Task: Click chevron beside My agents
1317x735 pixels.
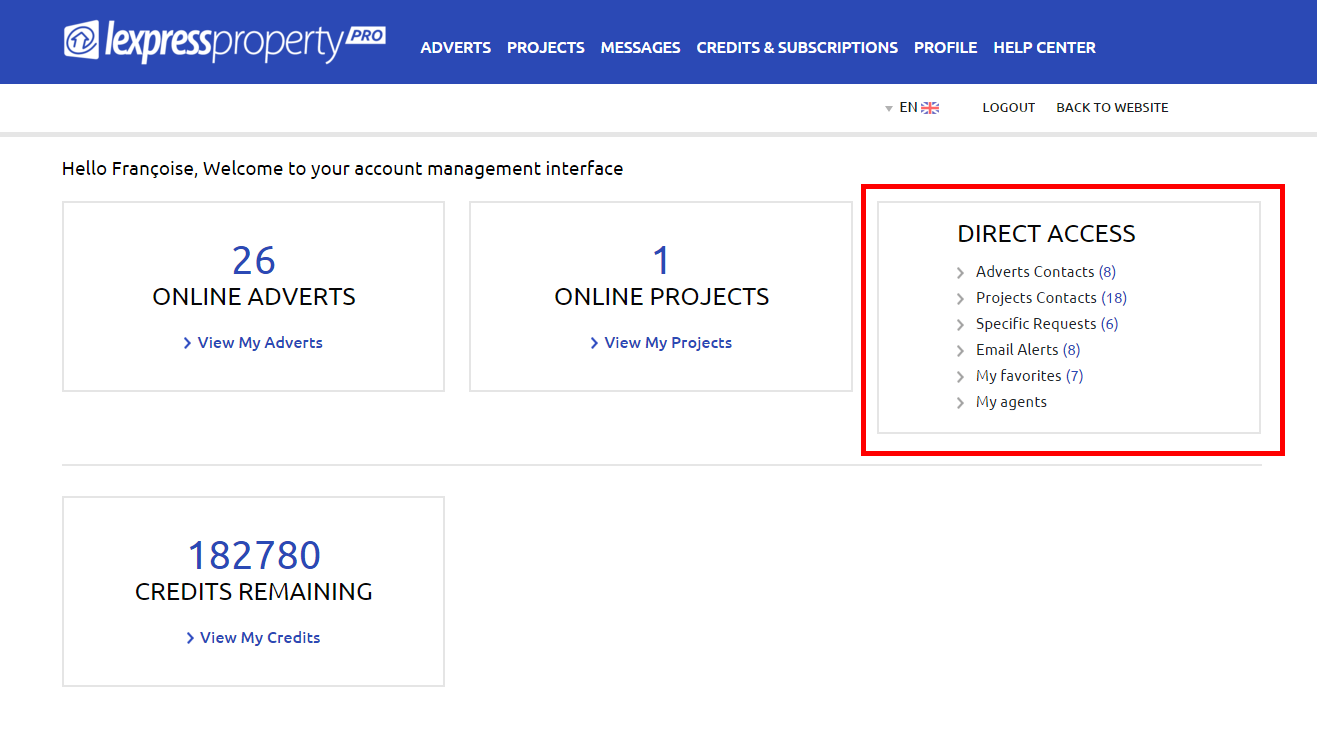Action: pyautogui.click(x=960, y=403)
